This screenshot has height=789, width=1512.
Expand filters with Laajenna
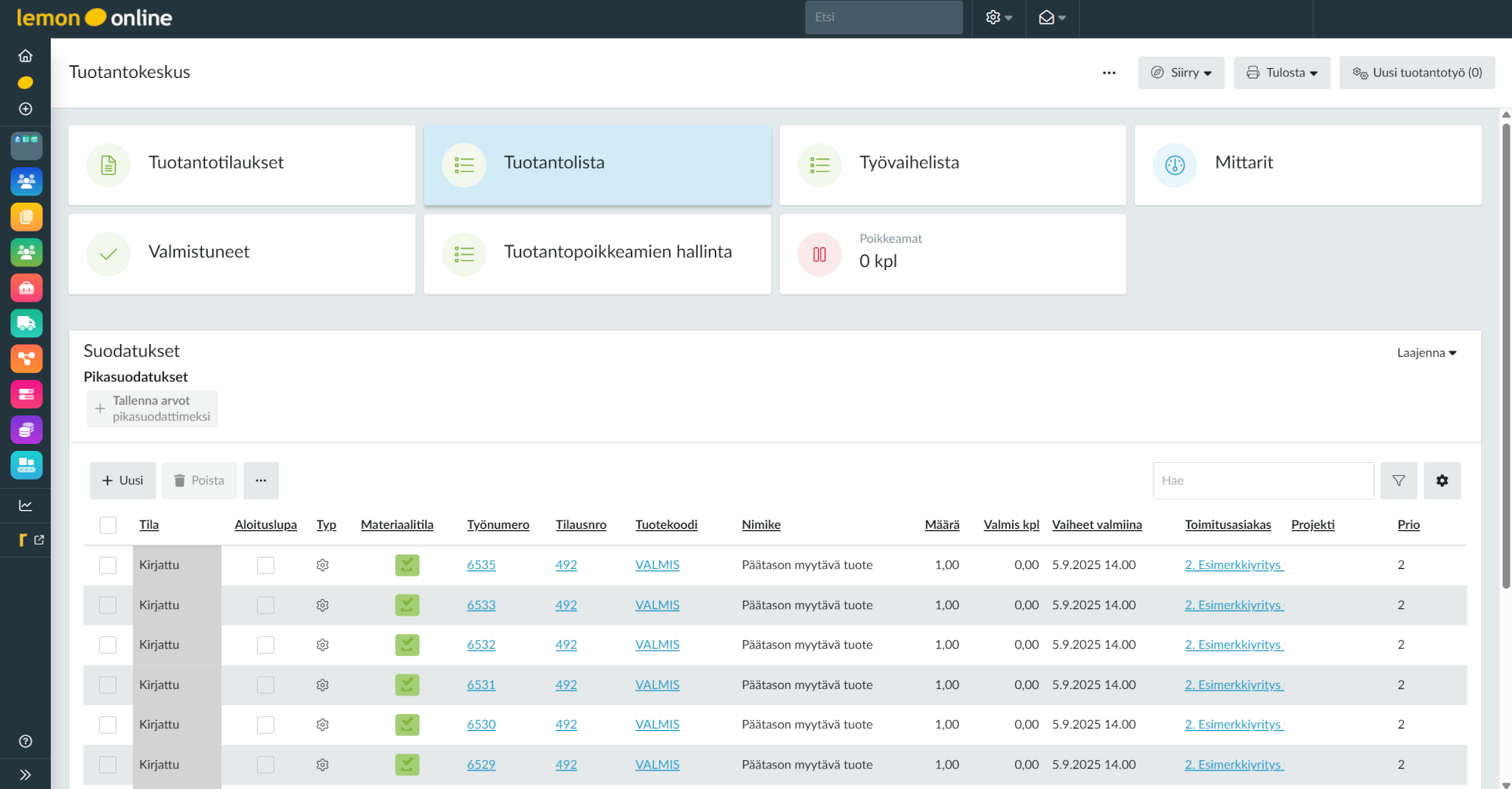pyautogui.click(x=1426, y=353)
